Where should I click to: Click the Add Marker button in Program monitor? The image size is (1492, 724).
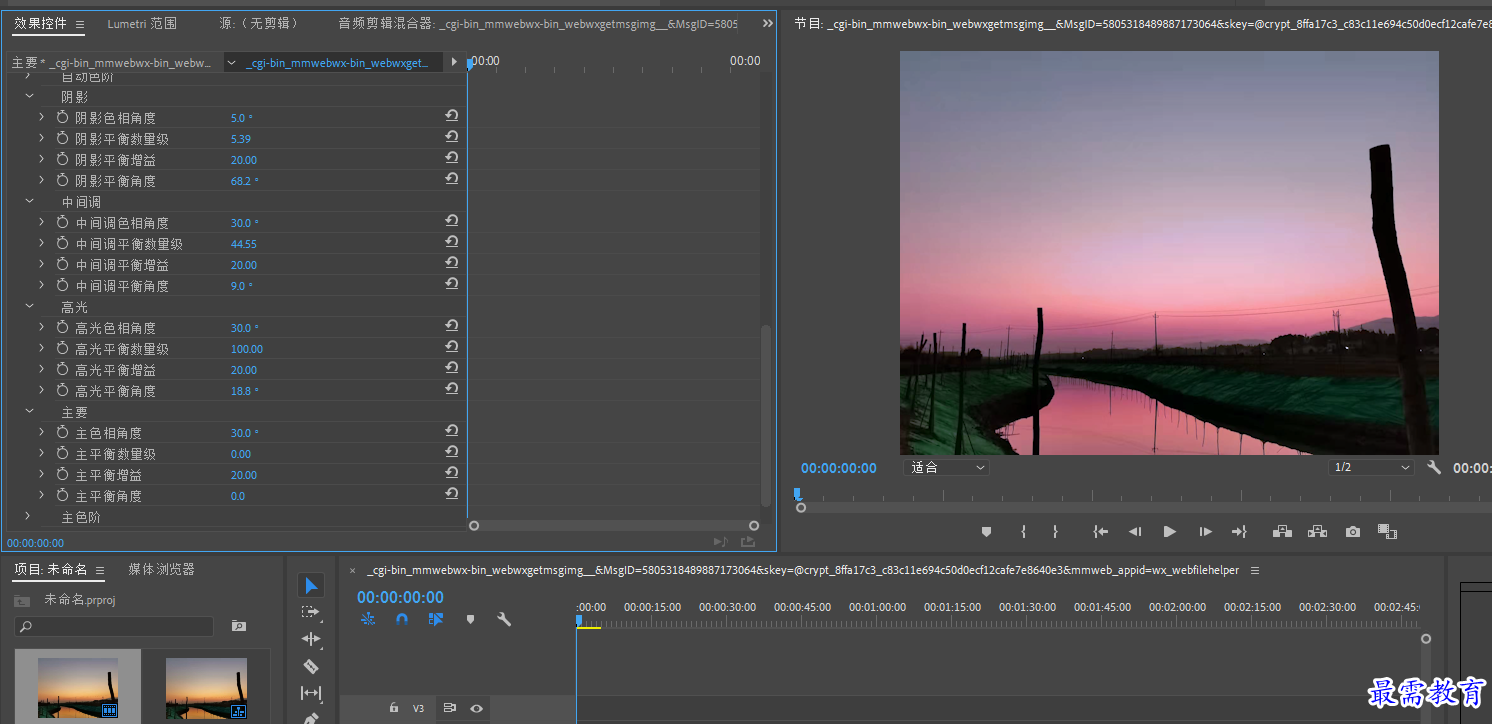(x=986, y=532)
